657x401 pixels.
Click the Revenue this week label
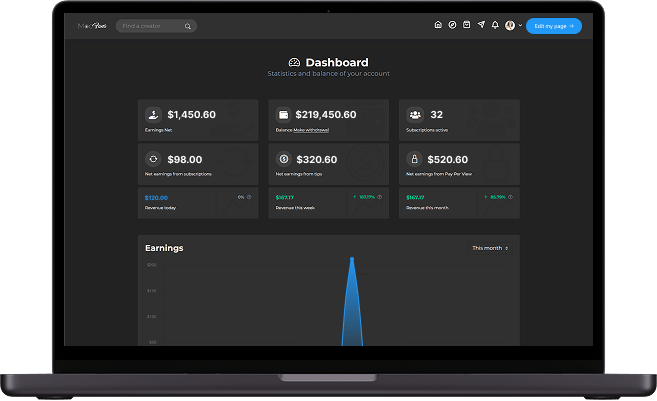coord(295,208)
